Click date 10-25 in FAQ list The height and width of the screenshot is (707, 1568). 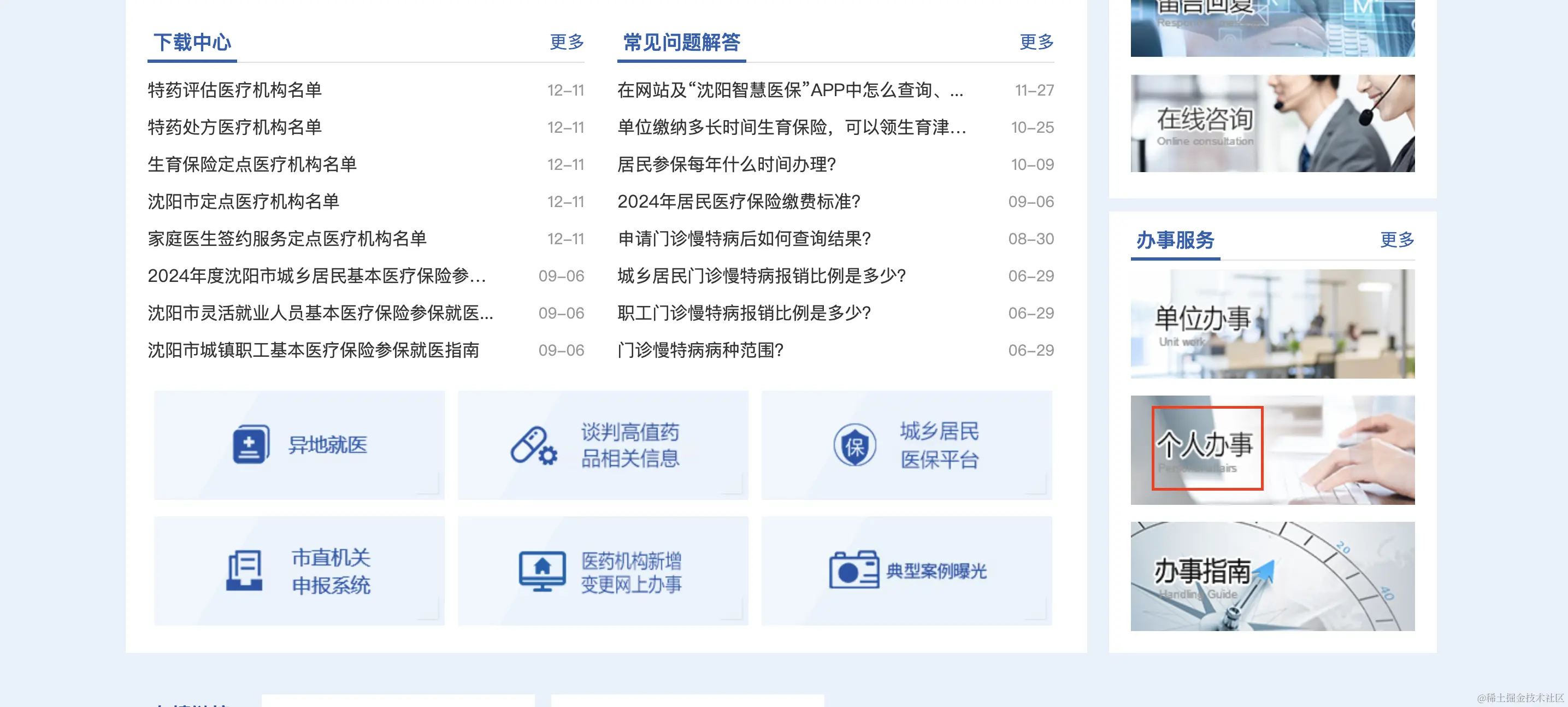pos(1033,128)
